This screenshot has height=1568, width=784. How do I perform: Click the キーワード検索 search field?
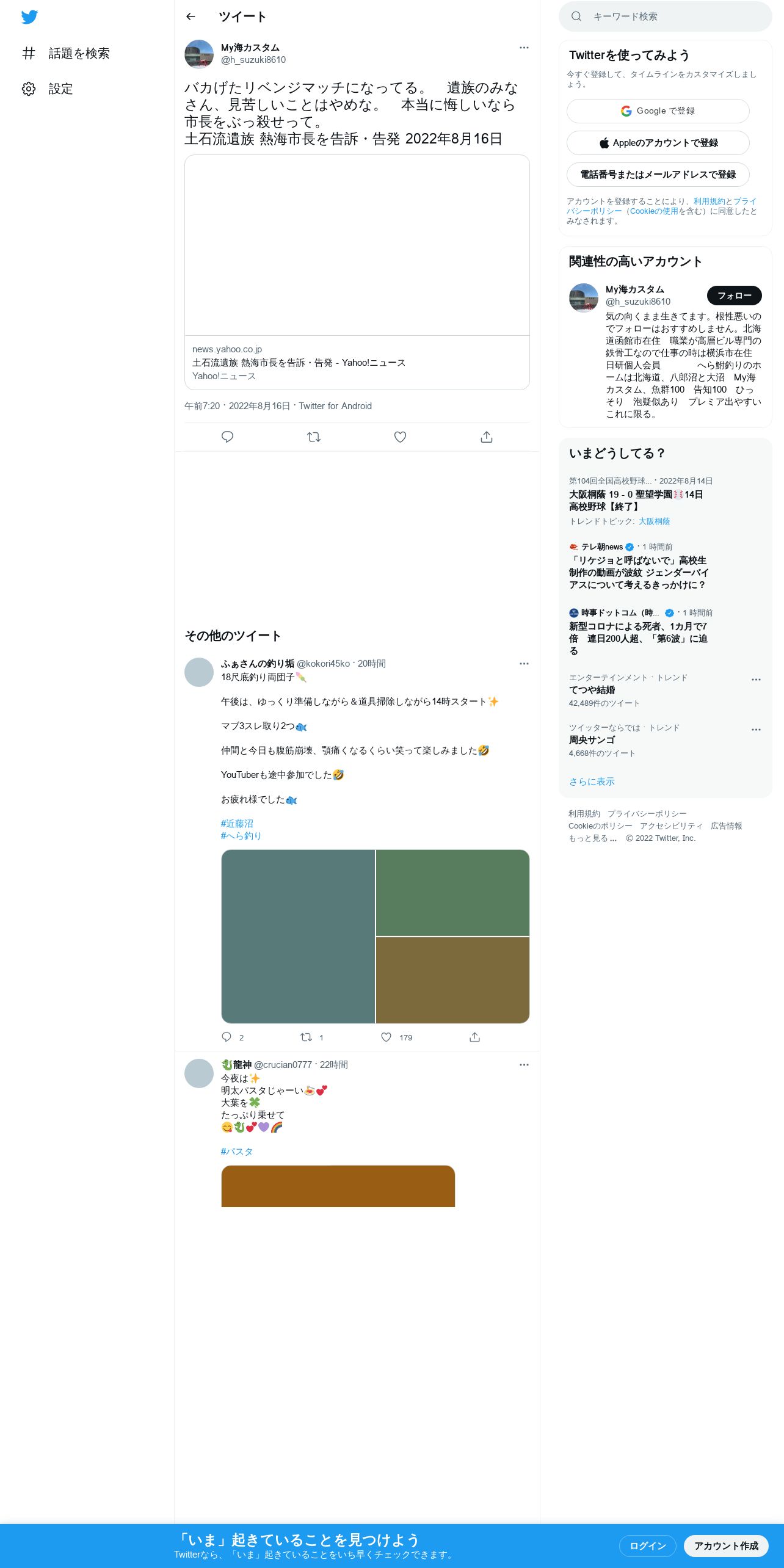click(666, 16)
